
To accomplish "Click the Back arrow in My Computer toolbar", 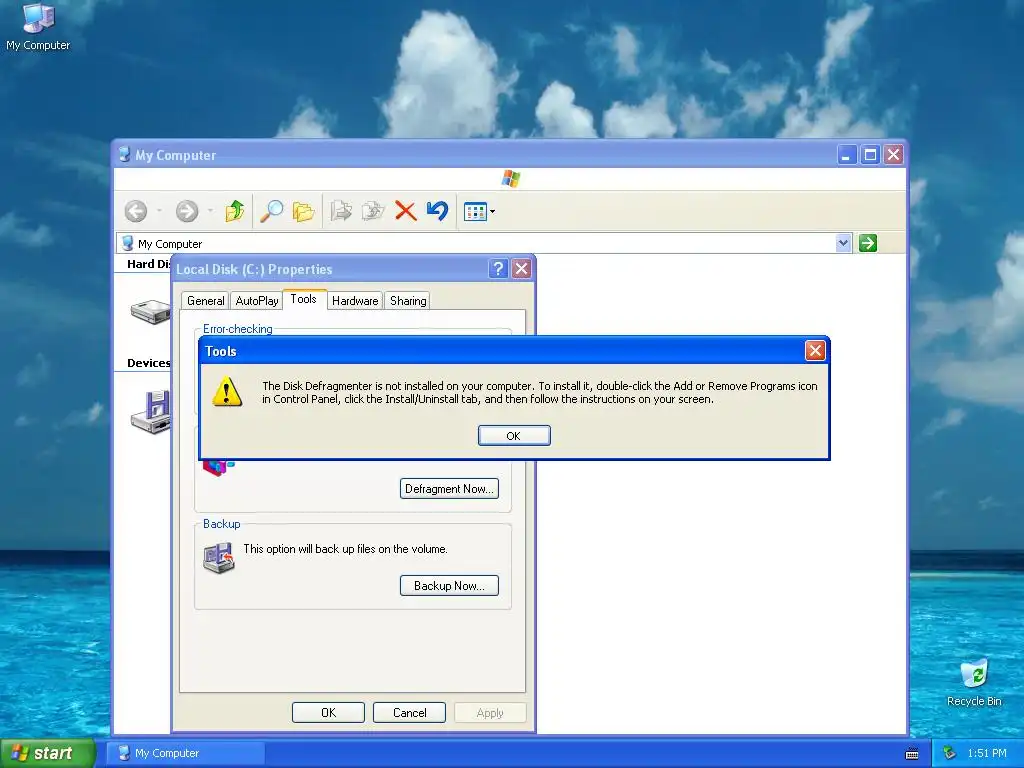I will click(136, 211).
